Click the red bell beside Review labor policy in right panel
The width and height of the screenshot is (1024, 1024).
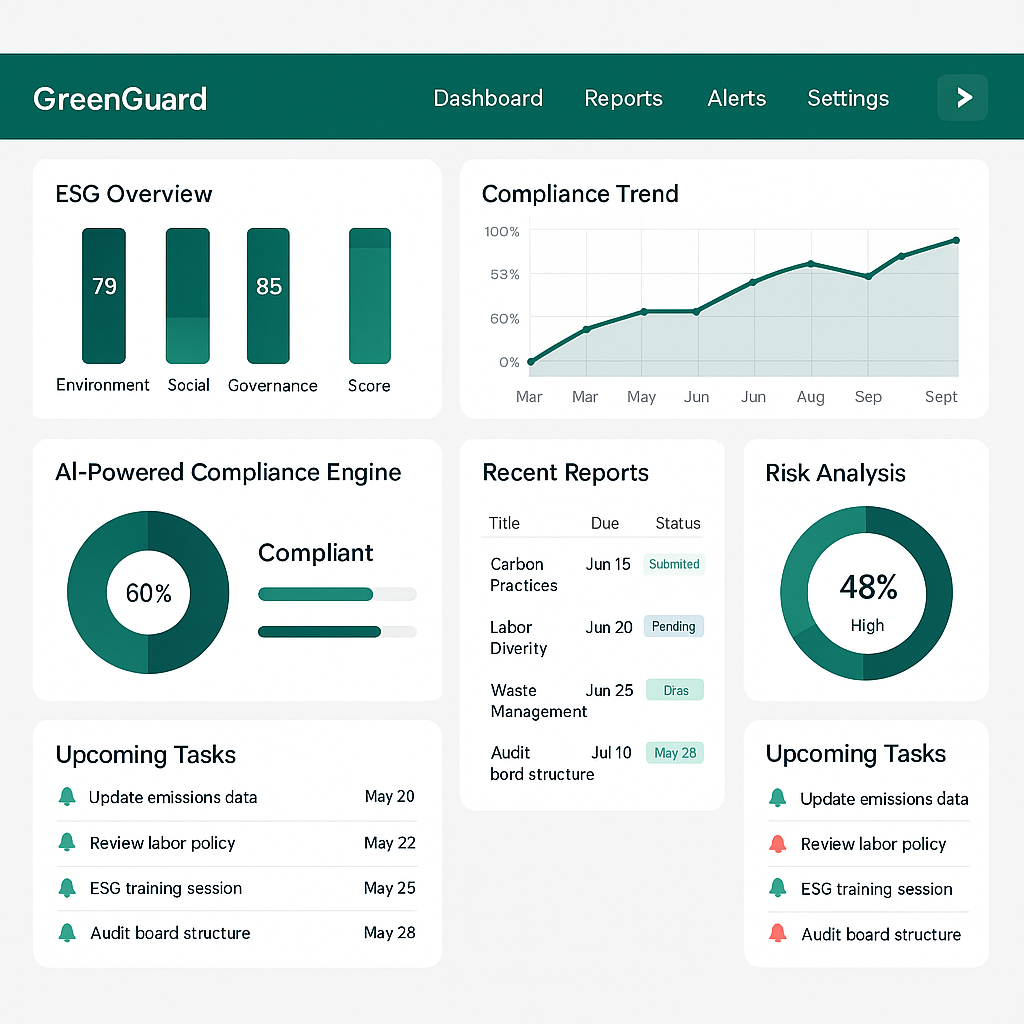pyautogui.click(x=777, y=844)
